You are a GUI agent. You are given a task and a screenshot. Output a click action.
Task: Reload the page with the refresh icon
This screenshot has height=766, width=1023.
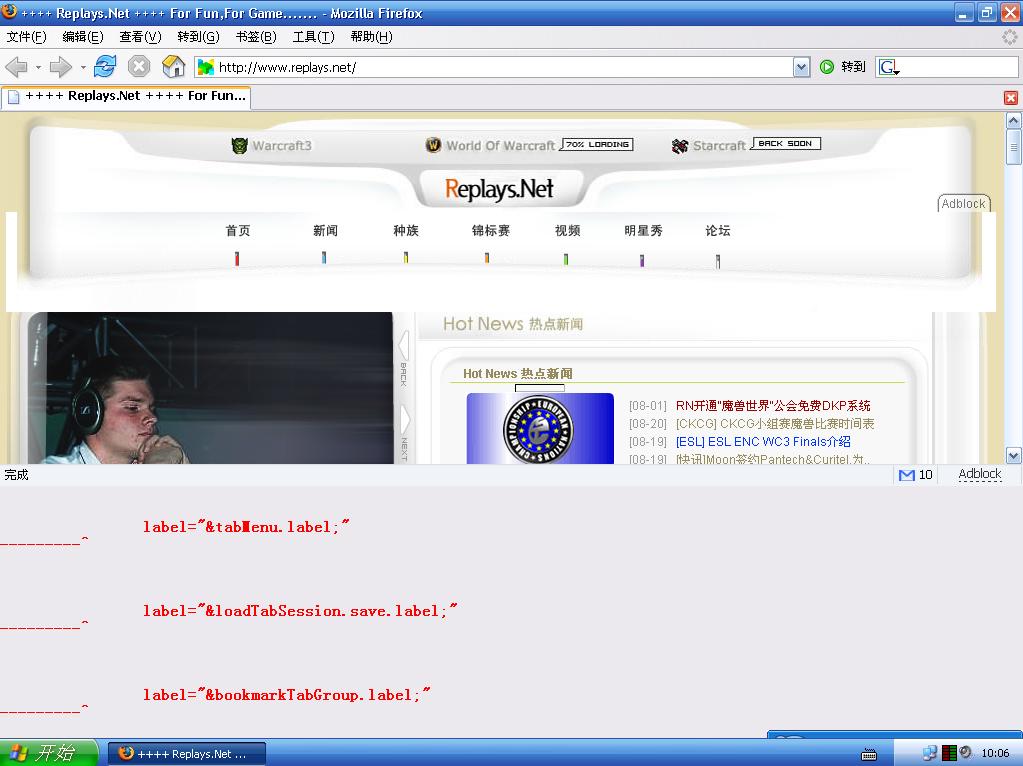click(x=105, y=67)
